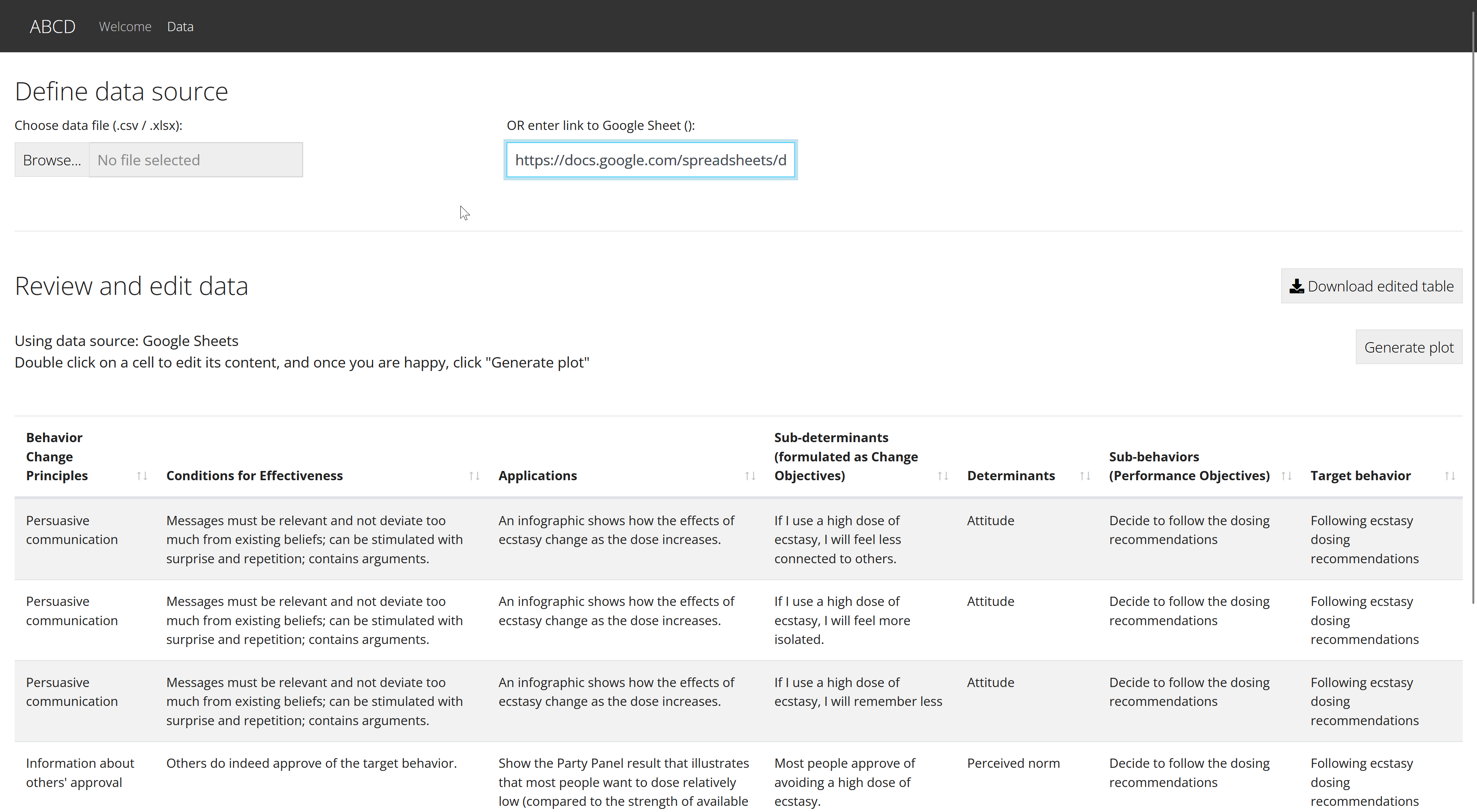Image resolution: width=1477 pixels, height=812 pixels.
Task: Switch to the Welcome tab
Action: [x=125, y=27]
